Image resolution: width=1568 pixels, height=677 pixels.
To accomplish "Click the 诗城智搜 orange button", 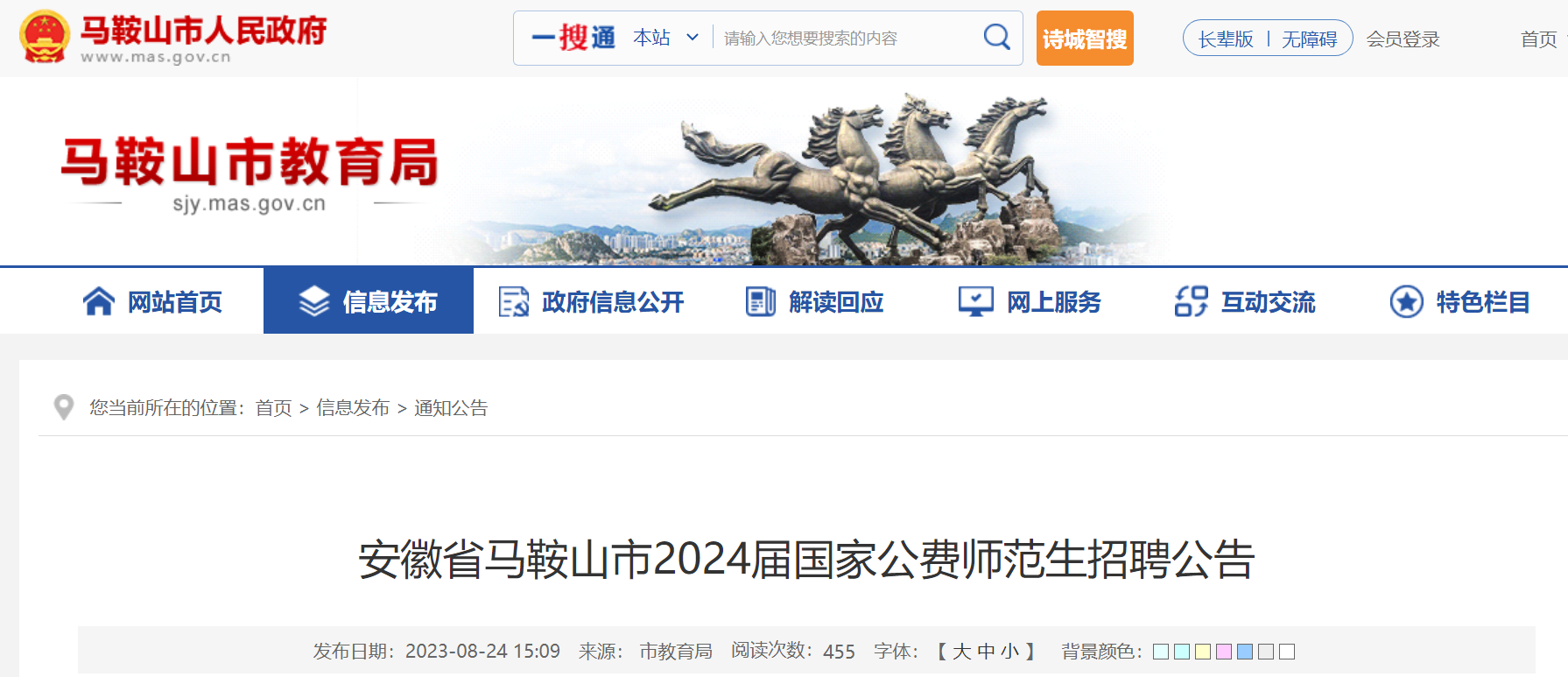I will point(1085,38).
